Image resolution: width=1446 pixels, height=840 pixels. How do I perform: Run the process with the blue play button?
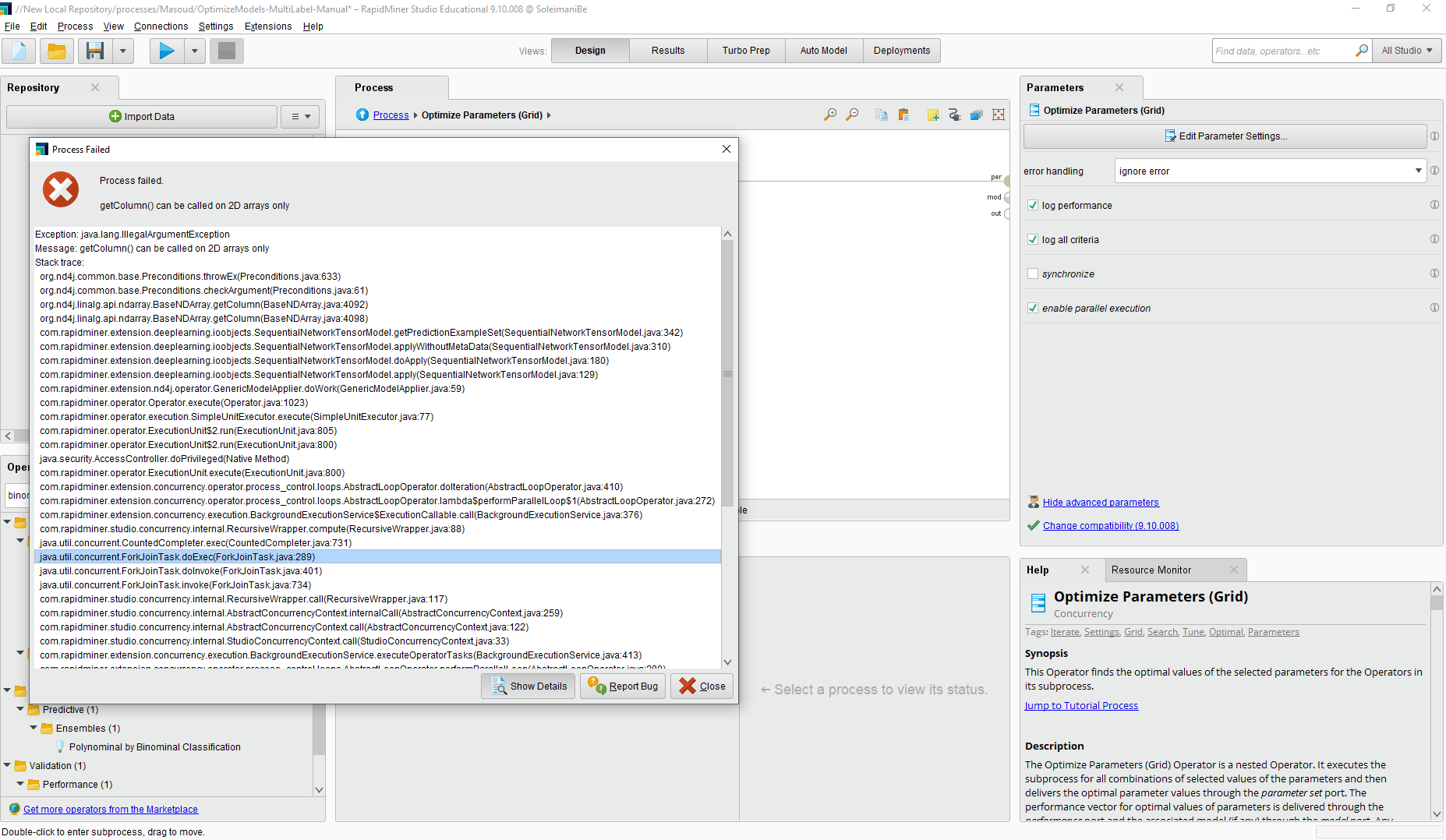point(167,51)
